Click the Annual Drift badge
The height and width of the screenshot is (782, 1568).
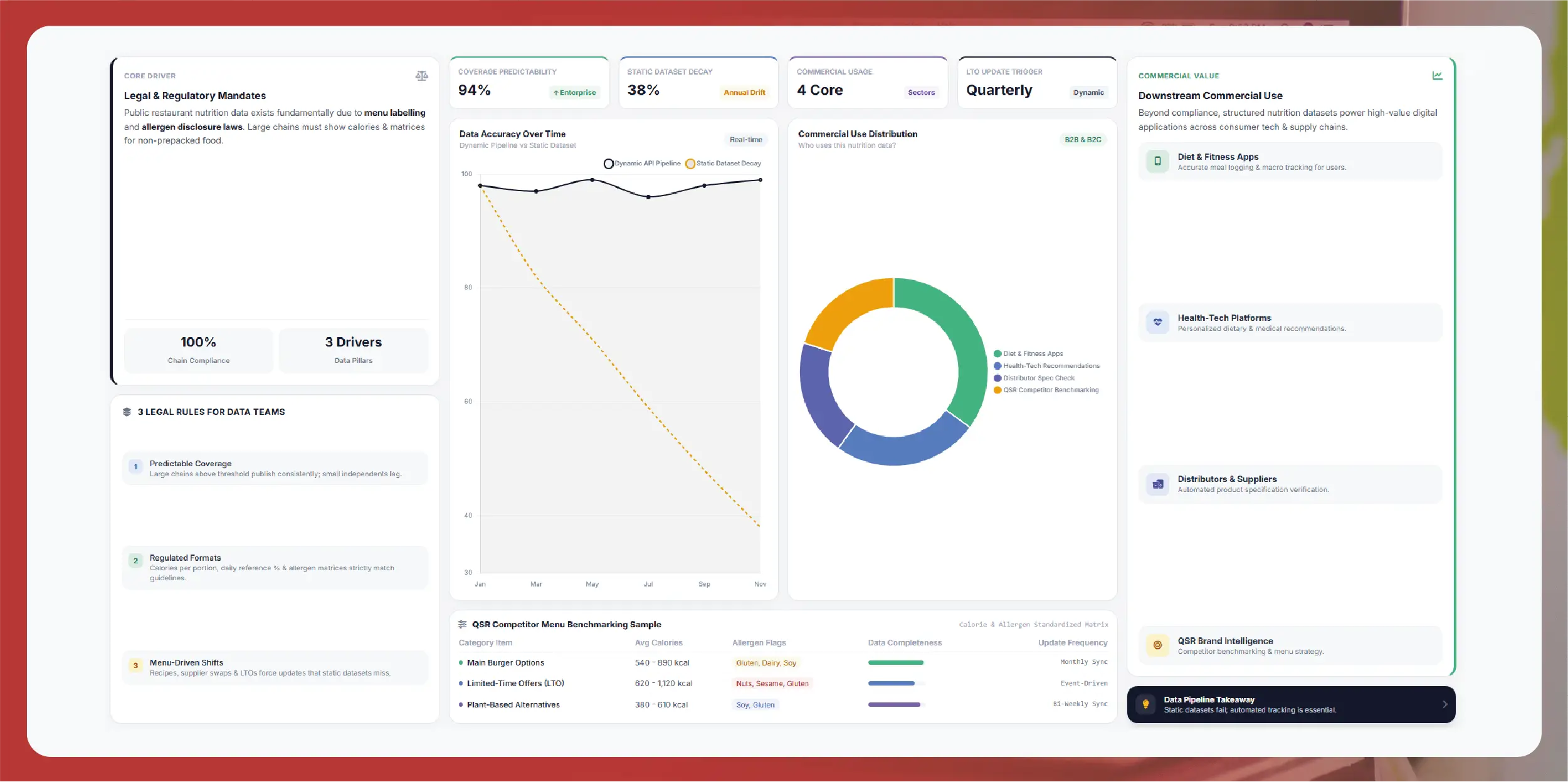click(744, 93)
